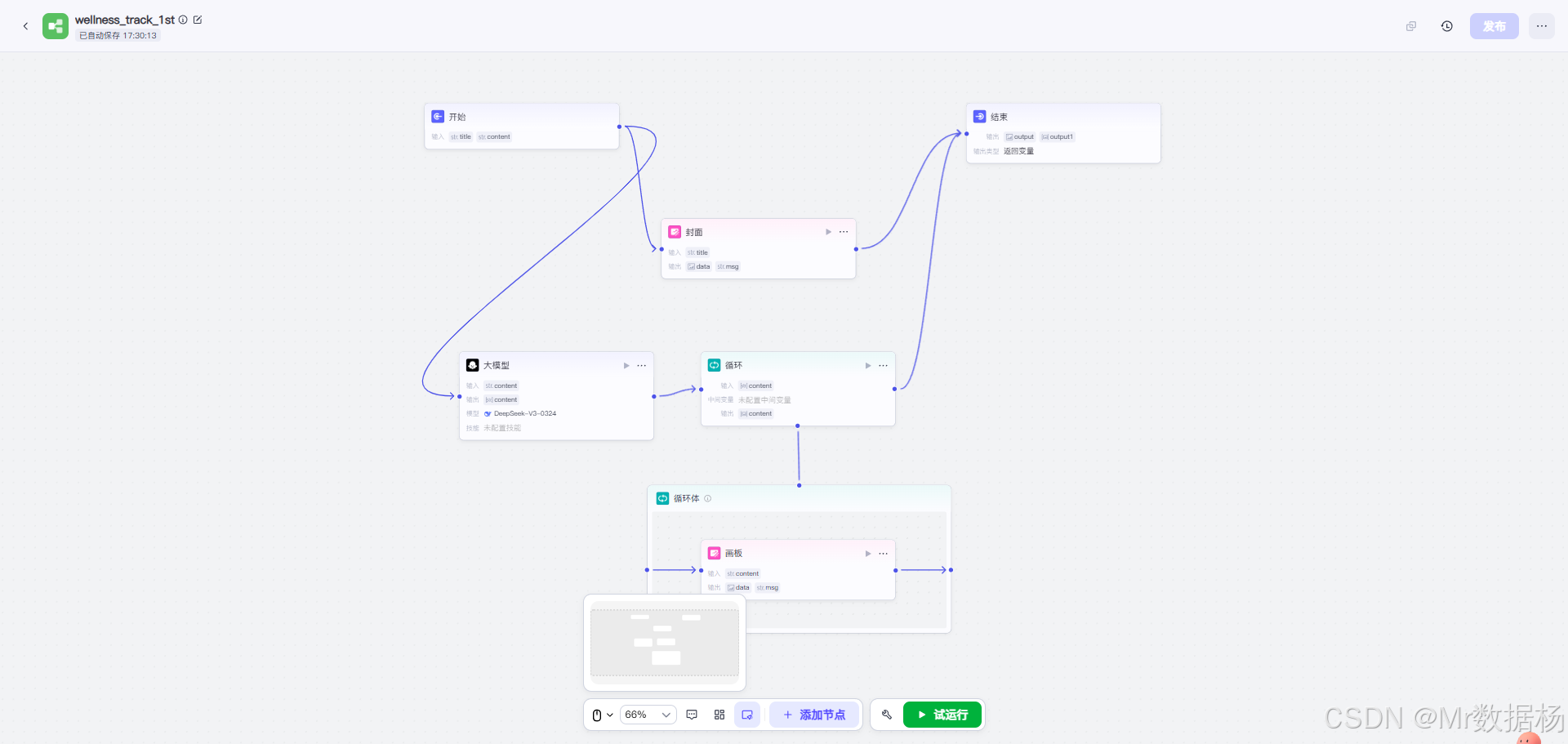
Task: Click the output1 variable in 结束 node
Action: pyautogui.click(x=1058, y=137)
